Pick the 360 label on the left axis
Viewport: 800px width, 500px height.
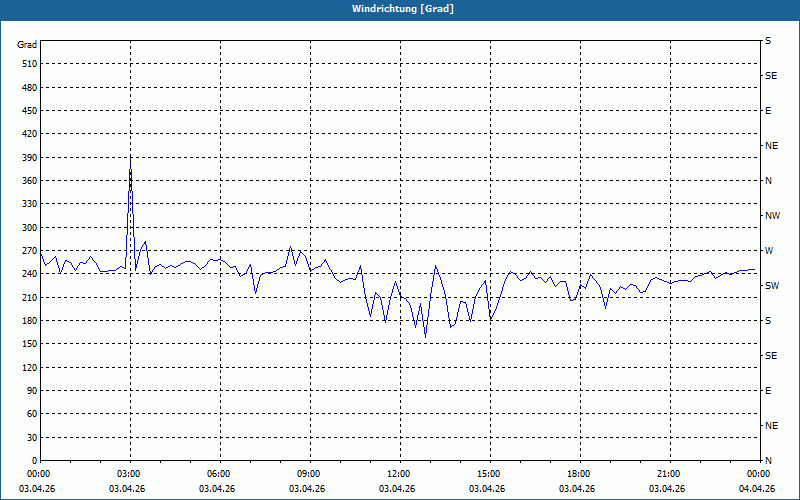(x=30, y=181)
